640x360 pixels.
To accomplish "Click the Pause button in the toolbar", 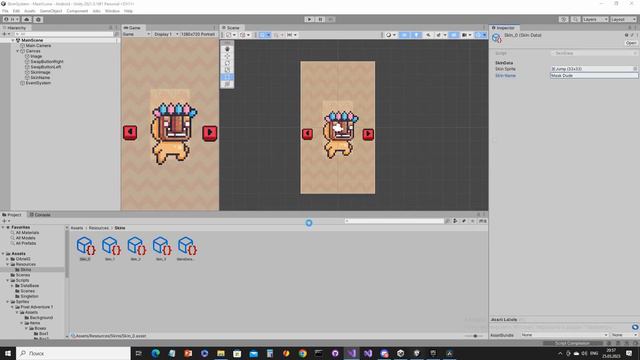I will click(x=320, y=19).
